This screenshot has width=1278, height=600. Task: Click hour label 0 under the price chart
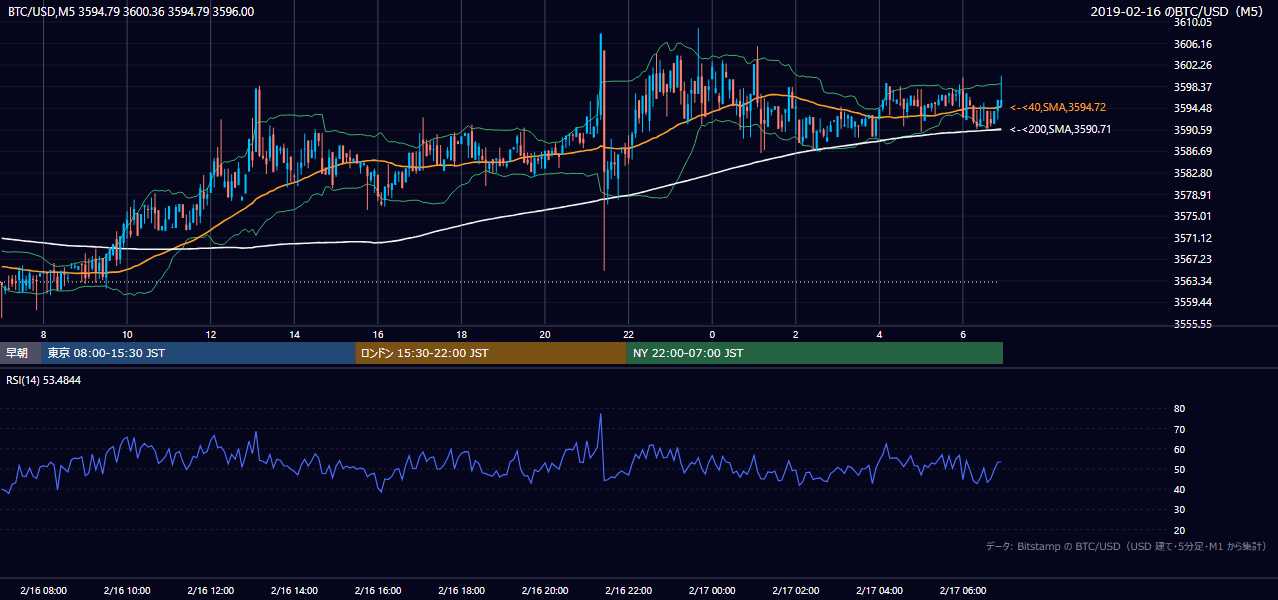[x=712, y=334]
